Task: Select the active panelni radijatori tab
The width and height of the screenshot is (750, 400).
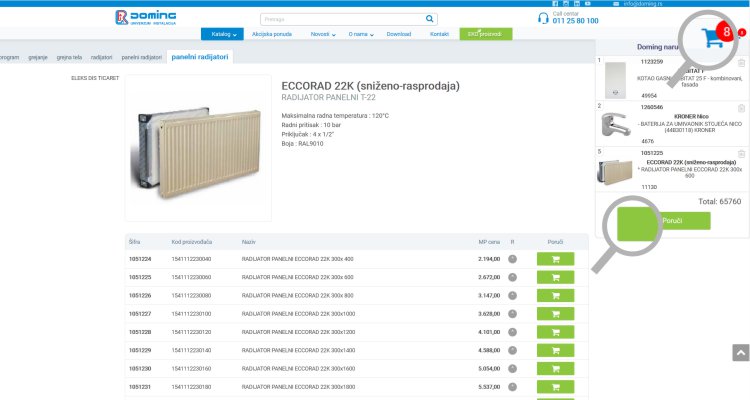Action: pyautogui.click(x=200, y=56)
